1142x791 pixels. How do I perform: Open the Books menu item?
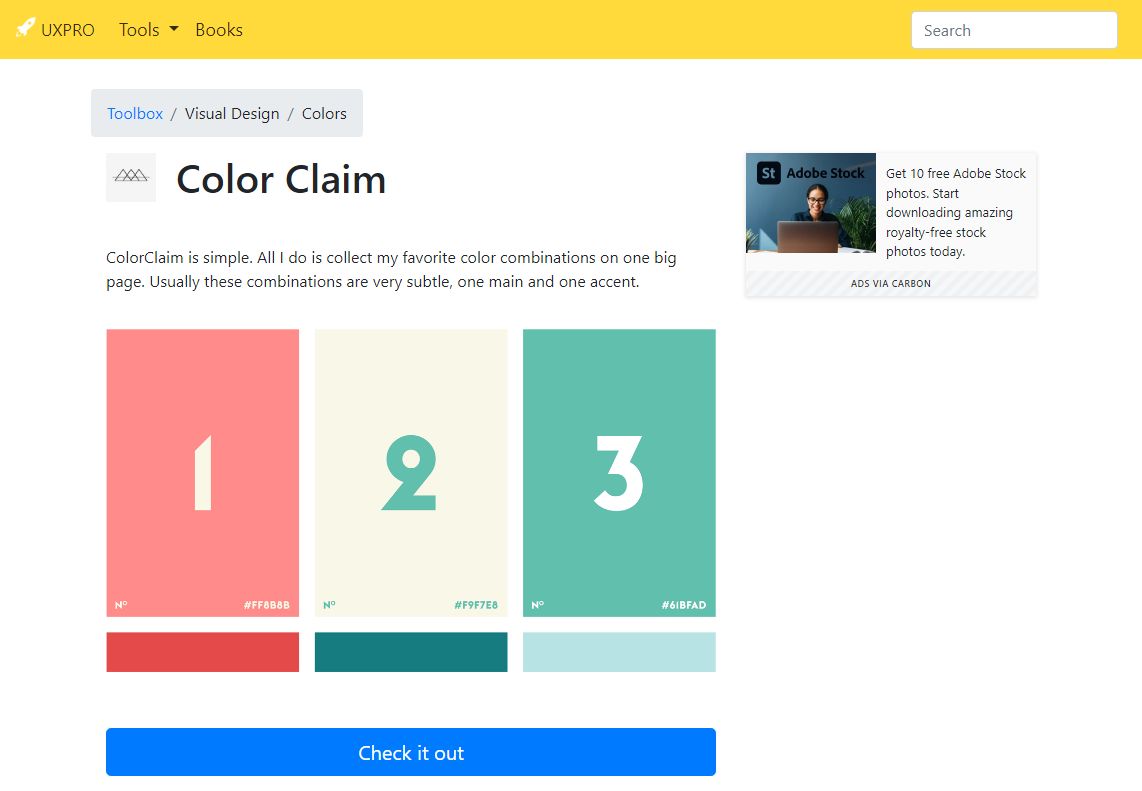218,29
